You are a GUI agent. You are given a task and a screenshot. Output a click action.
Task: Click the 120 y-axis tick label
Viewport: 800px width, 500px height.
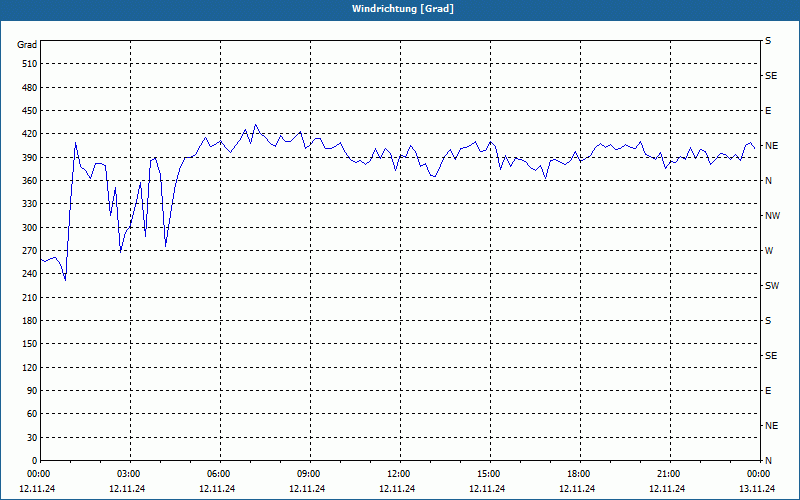pyautogui.click(x=30, y=367)
